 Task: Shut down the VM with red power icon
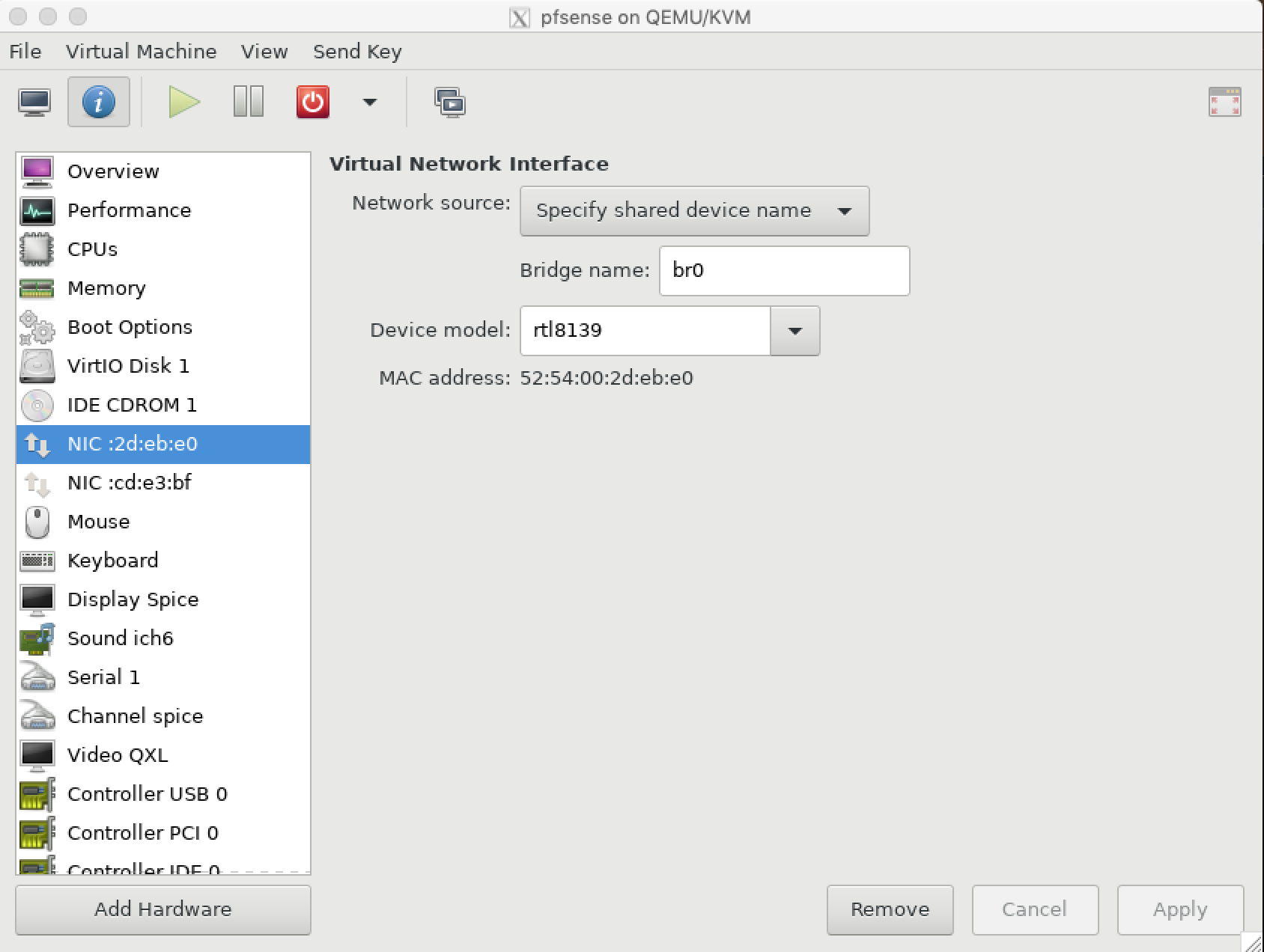(313, 102)
